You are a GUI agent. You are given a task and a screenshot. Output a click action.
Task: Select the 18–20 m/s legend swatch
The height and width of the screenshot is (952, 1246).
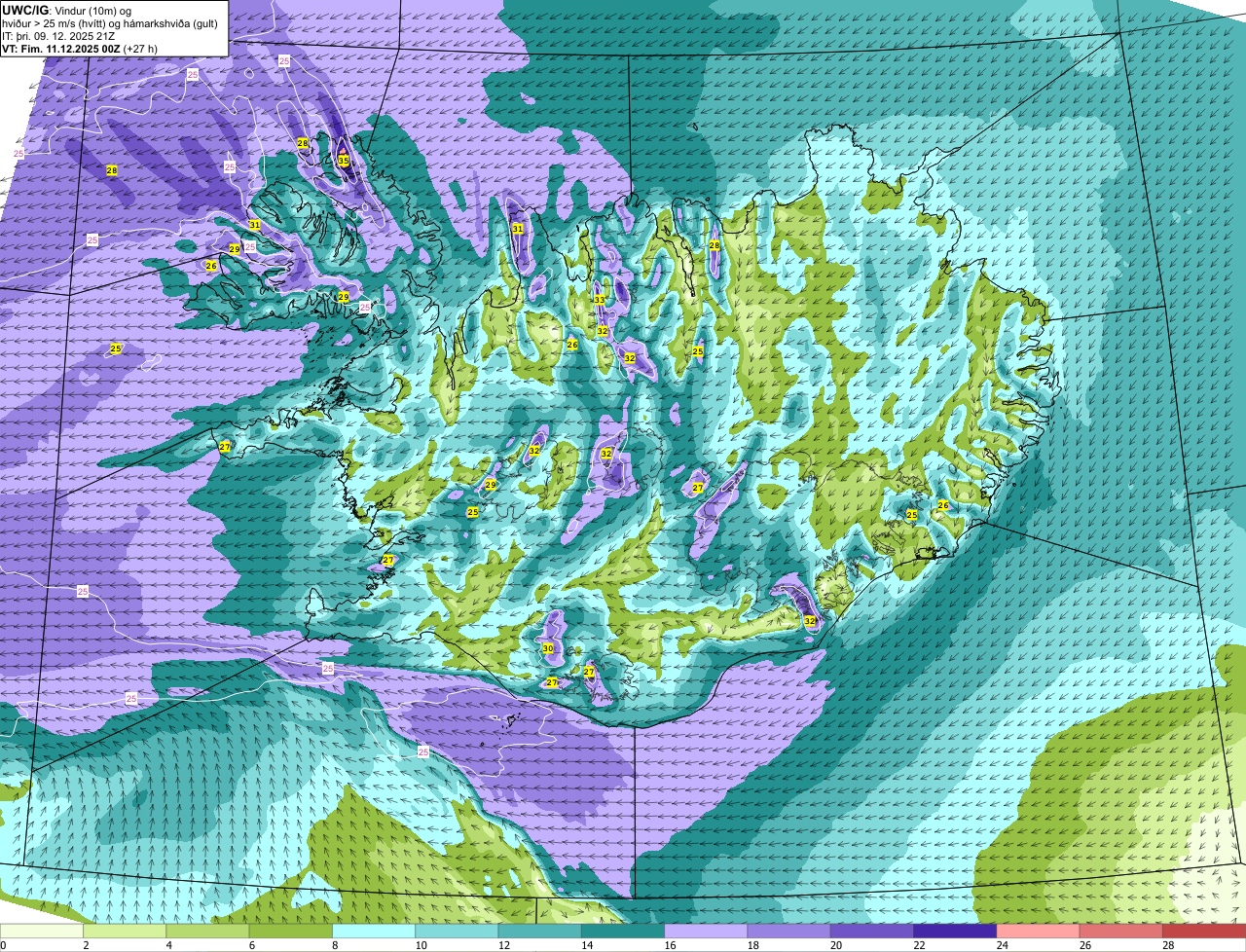coord(789,932)
